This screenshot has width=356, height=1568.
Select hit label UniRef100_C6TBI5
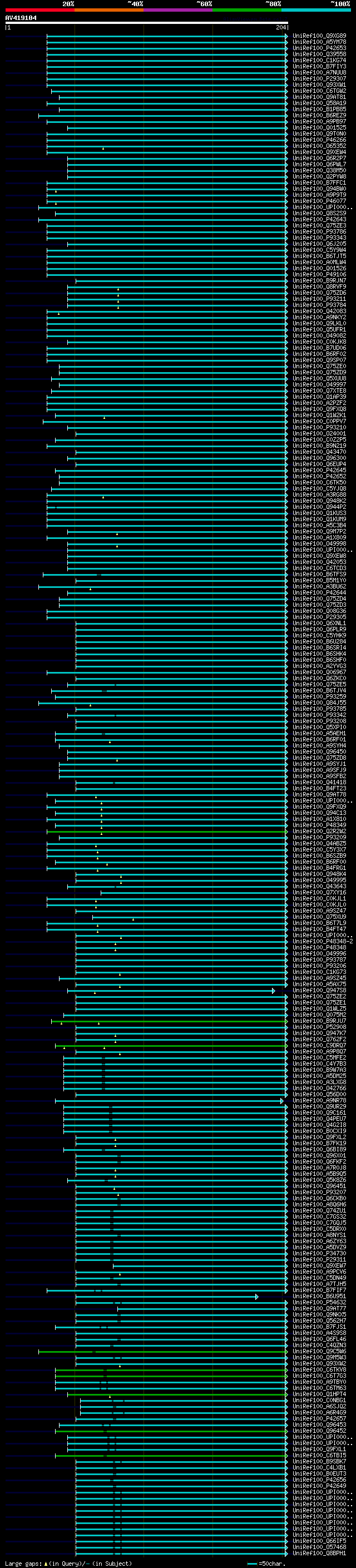[319, 1456]
